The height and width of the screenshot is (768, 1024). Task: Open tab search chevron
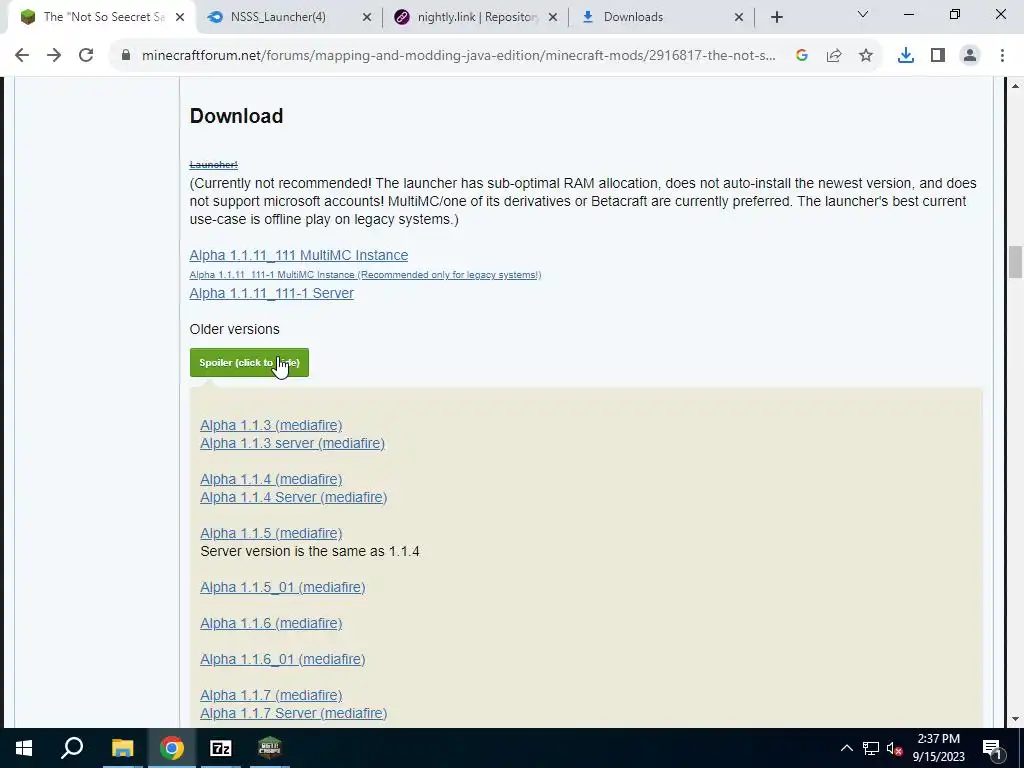pos(863,14)
